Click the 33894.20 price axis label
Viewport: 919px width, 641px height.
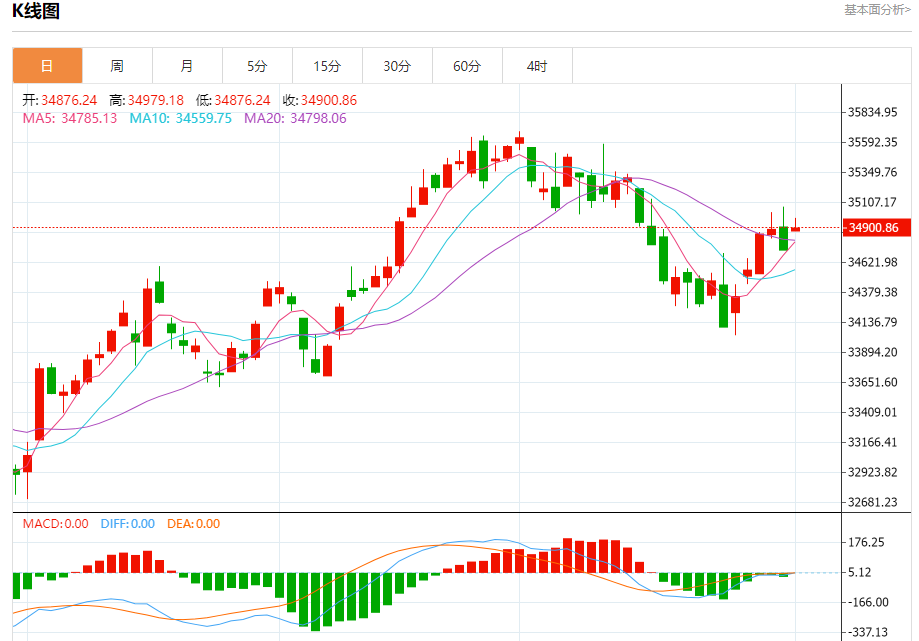coord(873,352)
